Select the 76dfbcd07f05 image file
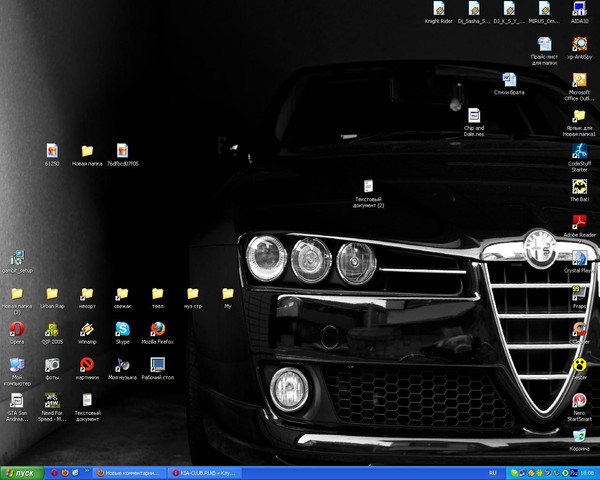 click(x=122, y=151)
